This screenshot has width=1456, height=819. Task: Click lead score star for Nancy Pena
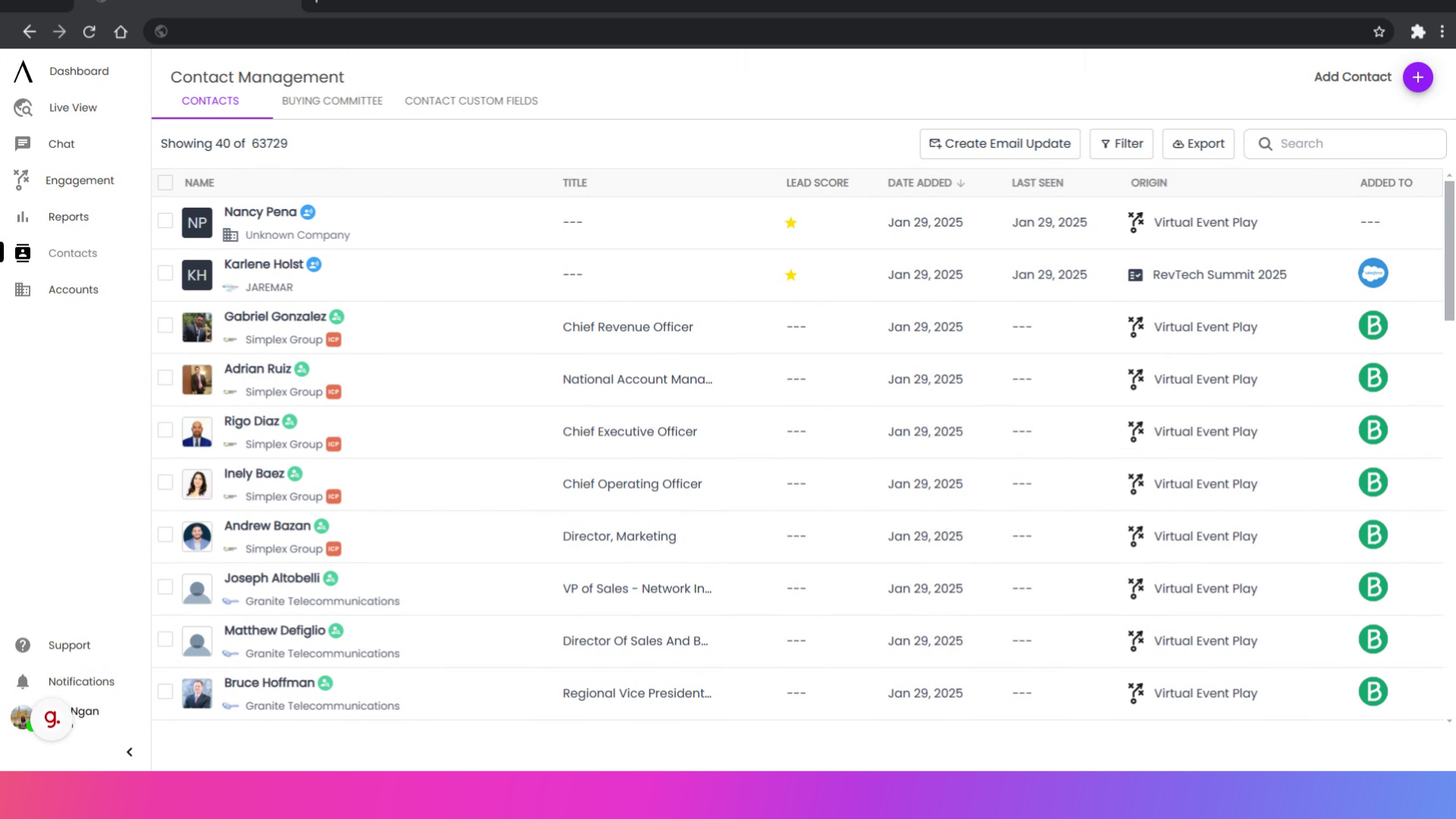click(x=791, y=222)
